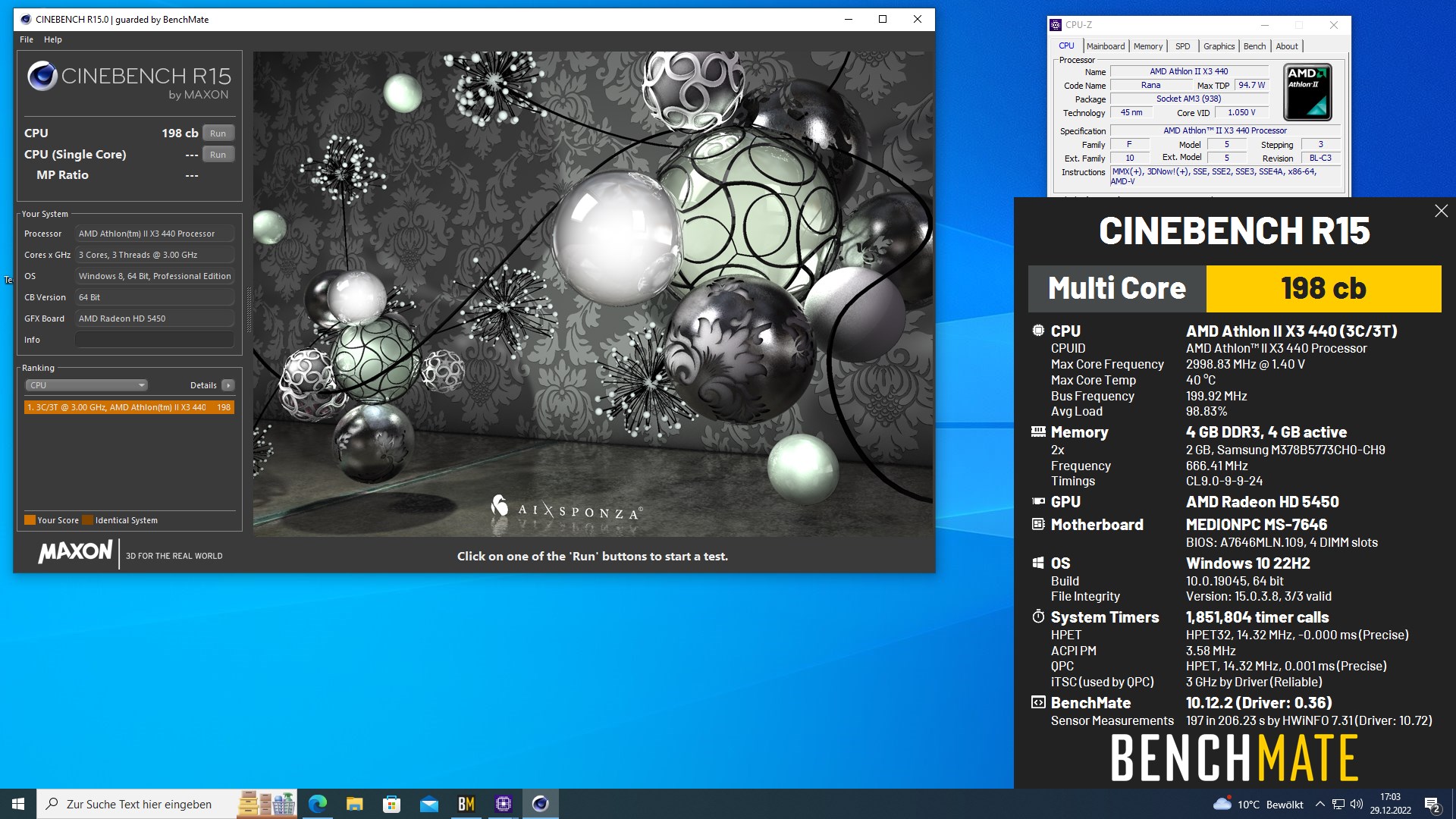Click the rendered spheres scene image
This screenshot has height=819, width=1456.
[x=593, y=294]
